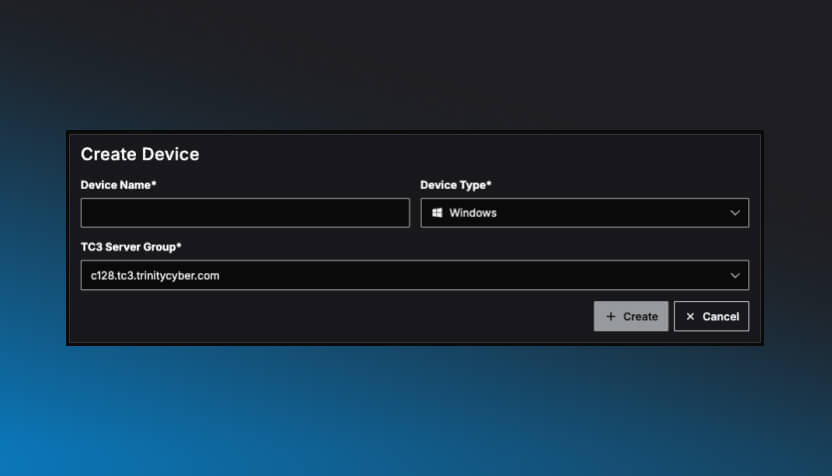This screenshot has width=832, height=476.
Task: Focus the Device Name text field
Action: click(245, 213)
